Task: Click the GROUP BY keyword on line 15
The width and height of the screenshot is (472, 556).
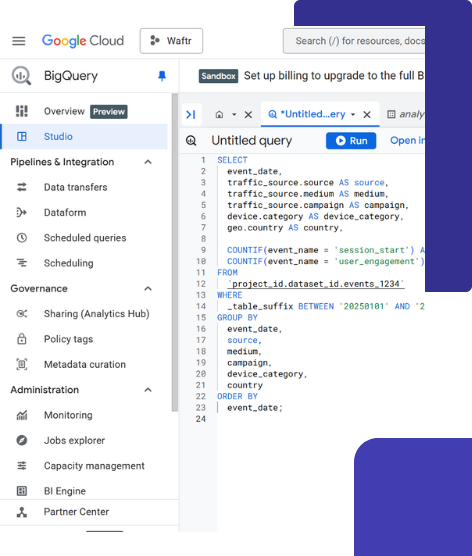Action: click(238, 318)
